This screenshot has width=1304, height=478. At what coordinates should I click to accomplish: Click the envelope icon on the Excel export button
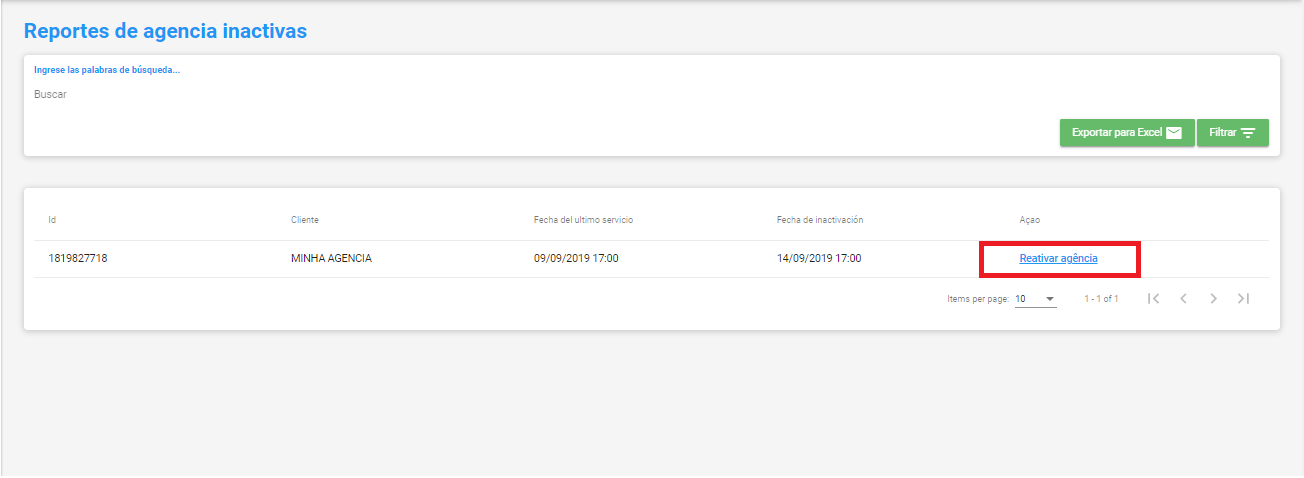coord(1174,133)
